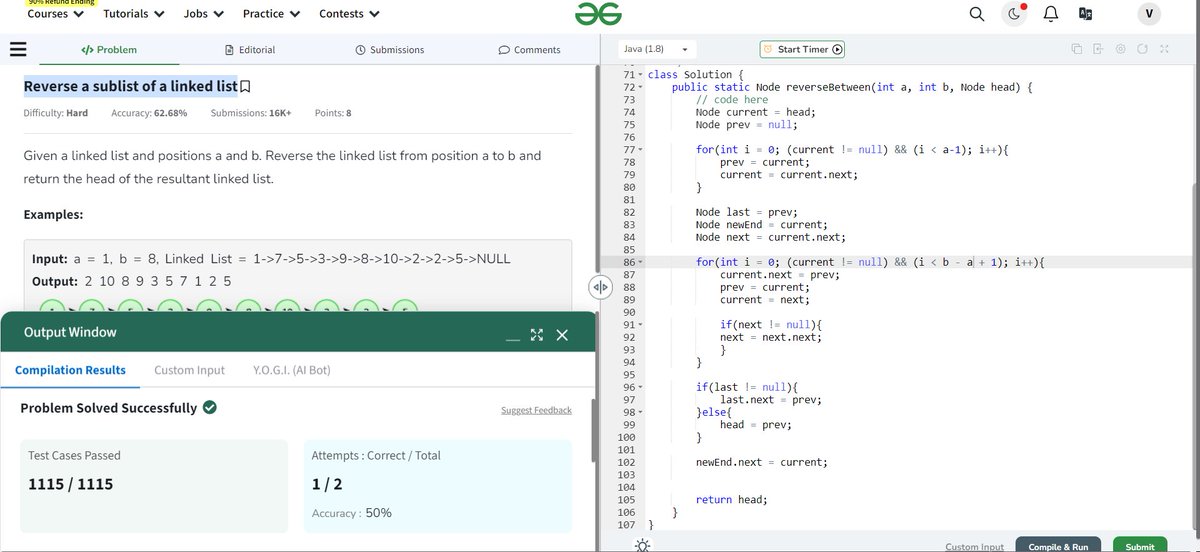
Task: Place cursor on line 105 return head
Action: [732, 499]
